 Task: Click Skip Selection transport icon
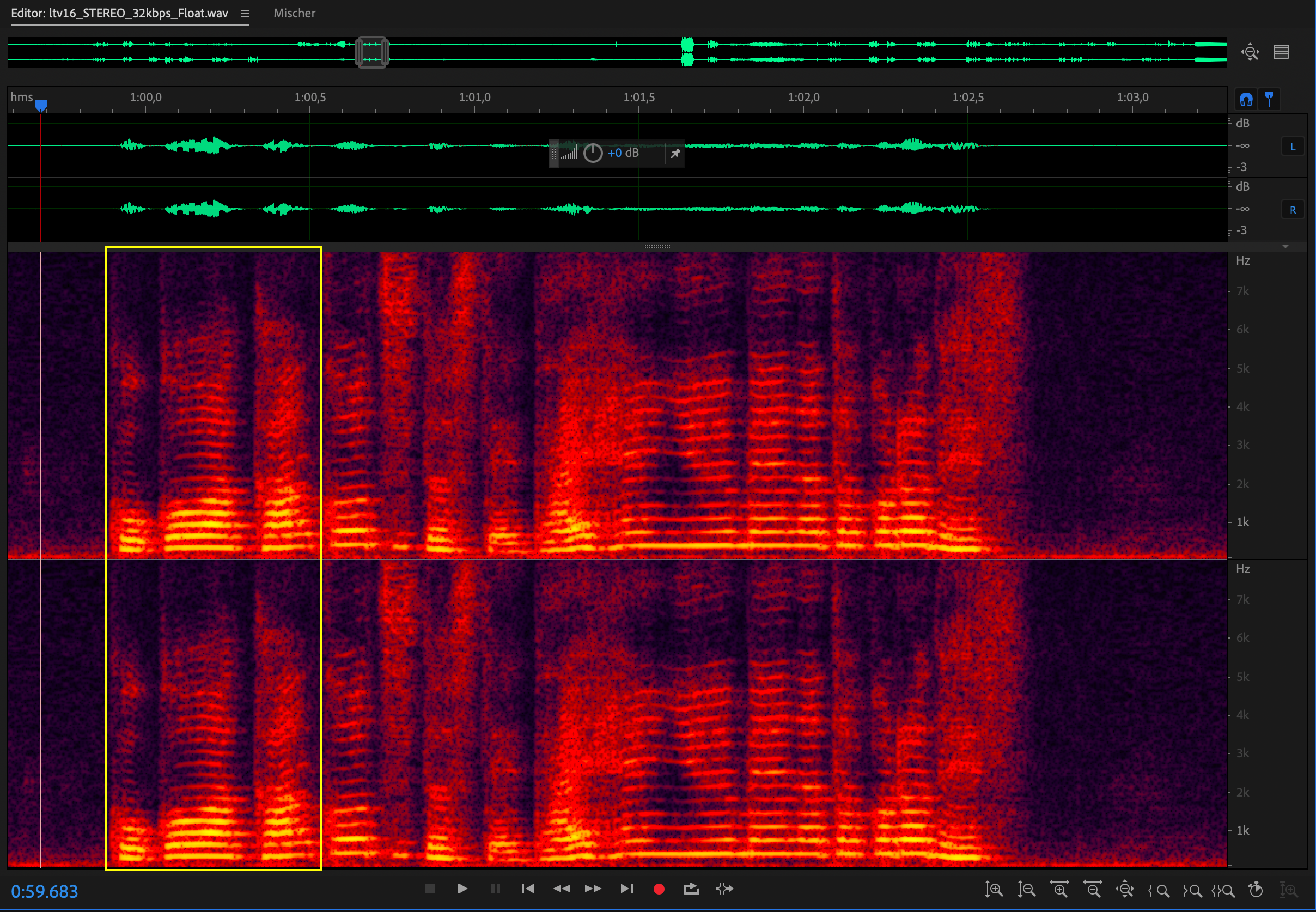click(724, 889)
